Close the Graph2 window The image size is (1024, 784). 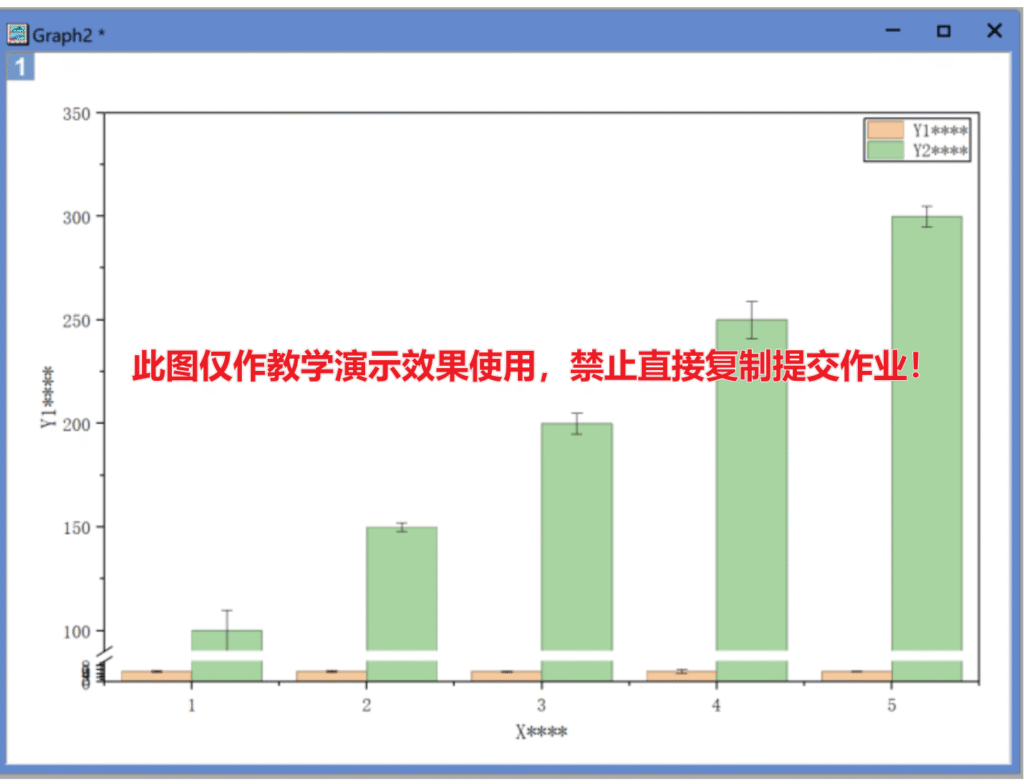click(x=994, y=32)
